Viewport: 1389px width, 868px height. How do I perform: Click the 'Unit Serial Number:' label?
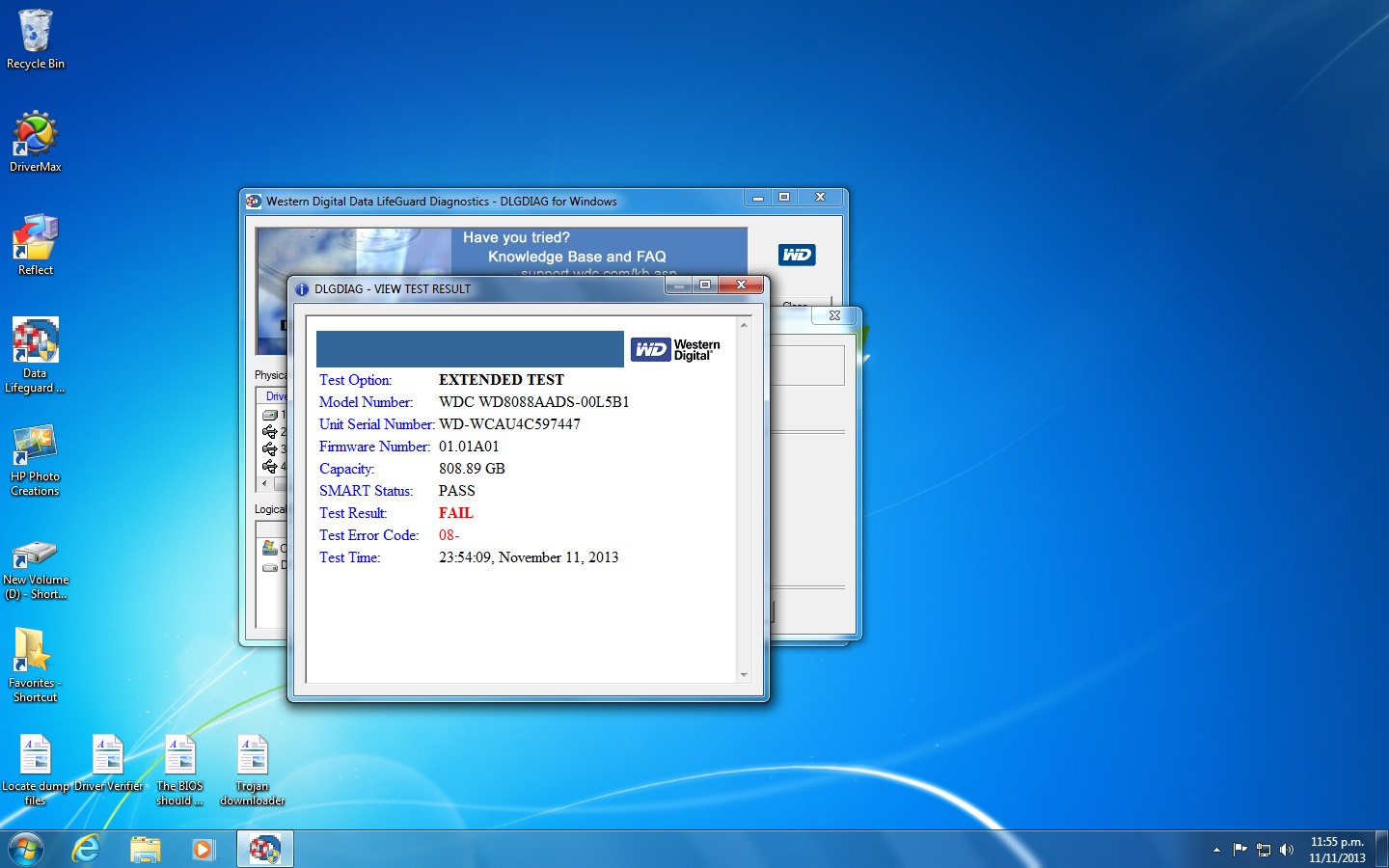click(376, 424)
